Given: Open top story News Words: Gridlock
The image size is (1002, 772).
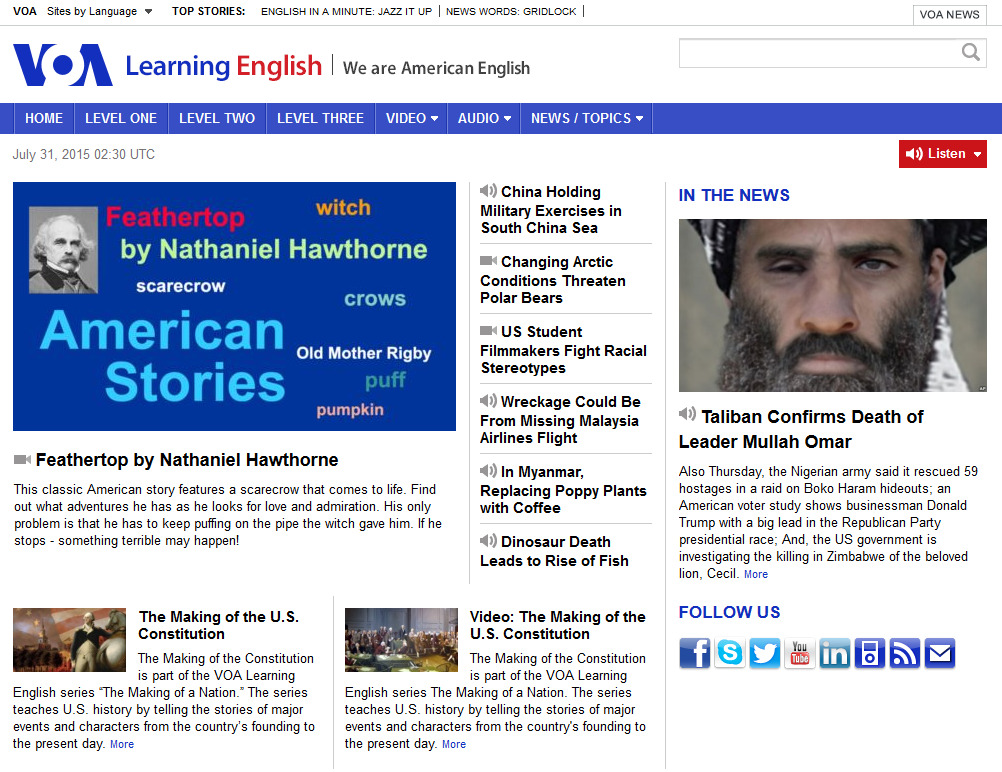Looking at the screenshot, I should click(511, 12).
